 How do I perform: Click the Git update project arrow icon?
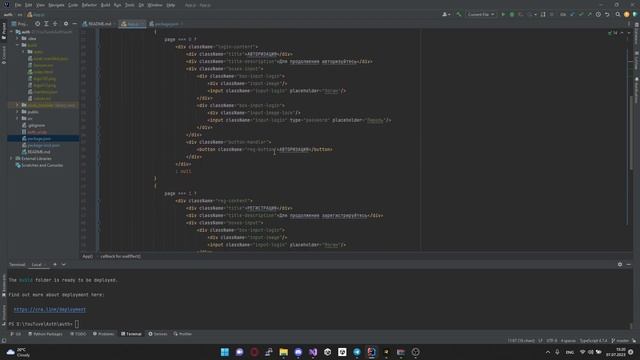[572, 14]
